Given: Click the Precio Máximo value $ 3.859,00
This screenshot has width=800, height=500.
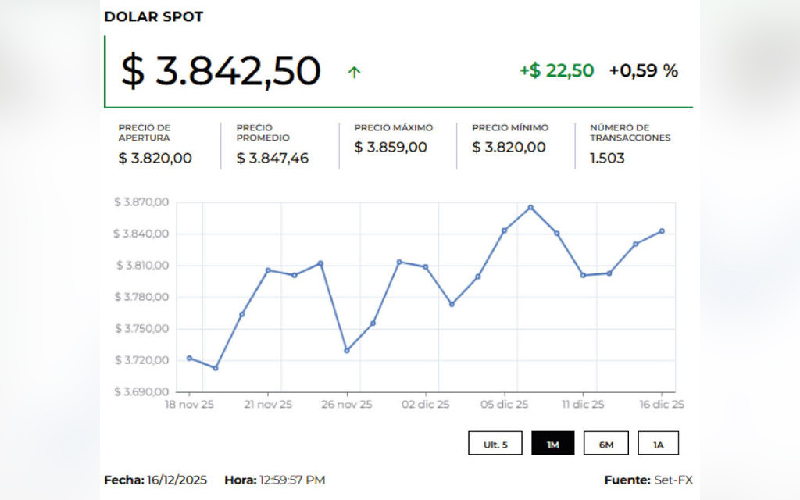Looking at the screenshot, I should tap(391, 147).
